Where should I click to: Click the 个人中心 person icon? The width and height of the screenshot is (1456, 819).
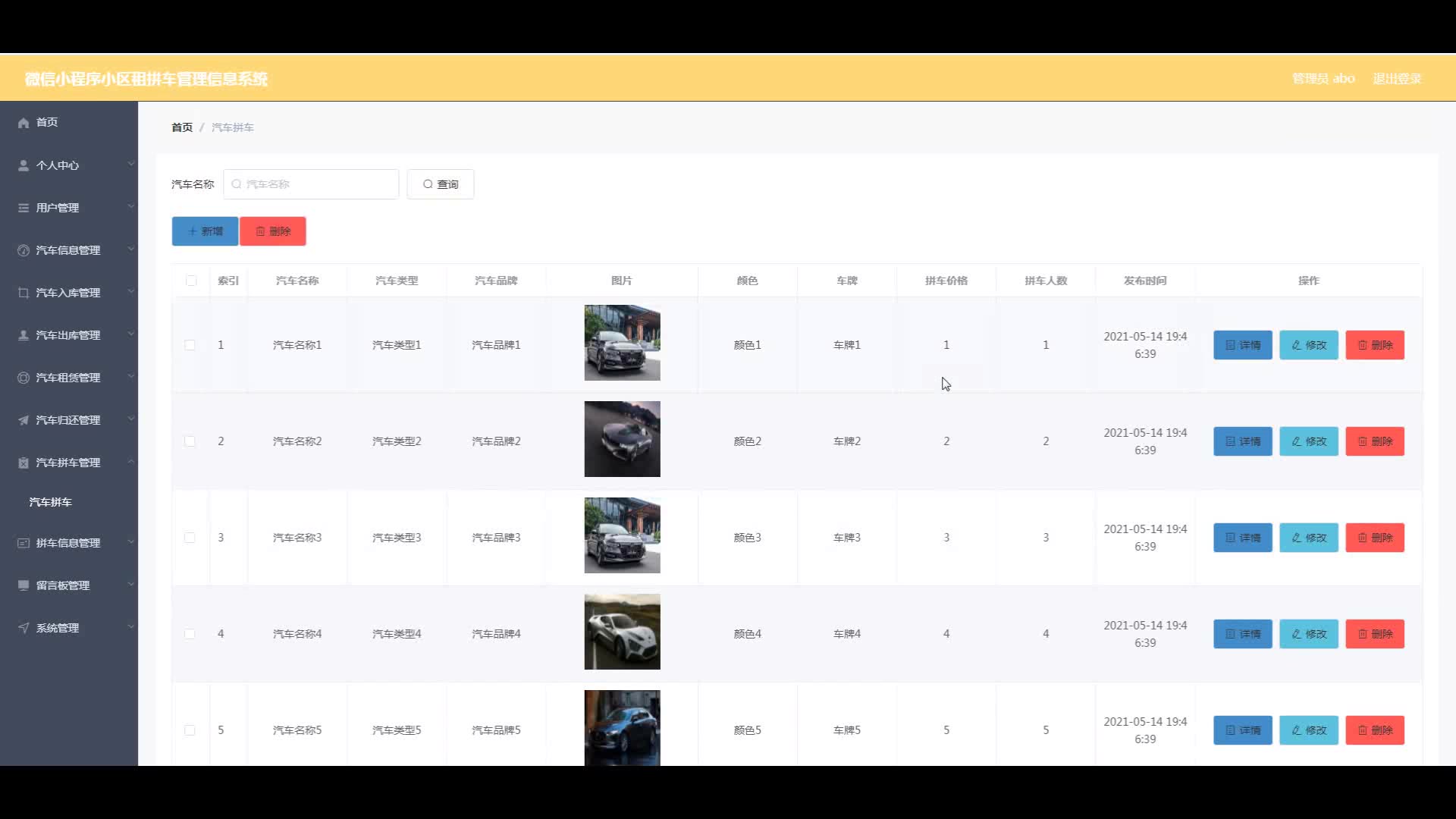click(x=24, y=165)
